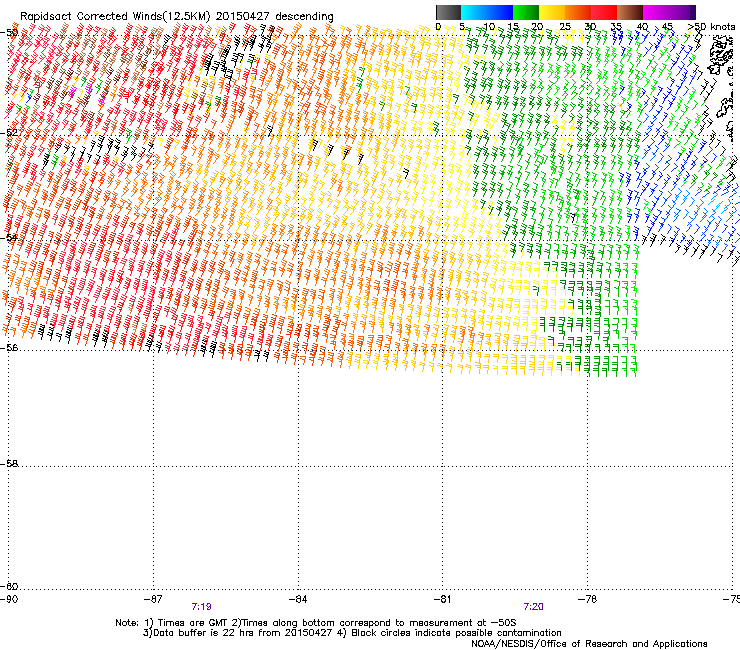Click the '-50' latitude axis label
The height and width of the screenshot is (650, 740).
point(9,33)
